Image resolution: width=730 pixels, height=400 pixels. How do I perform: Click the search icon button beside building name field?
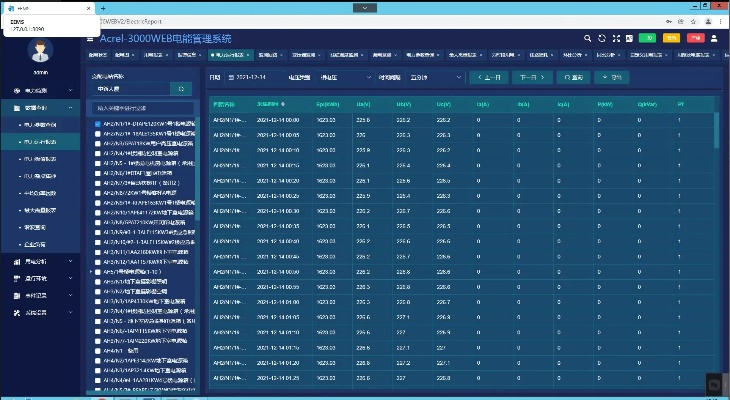181,89
